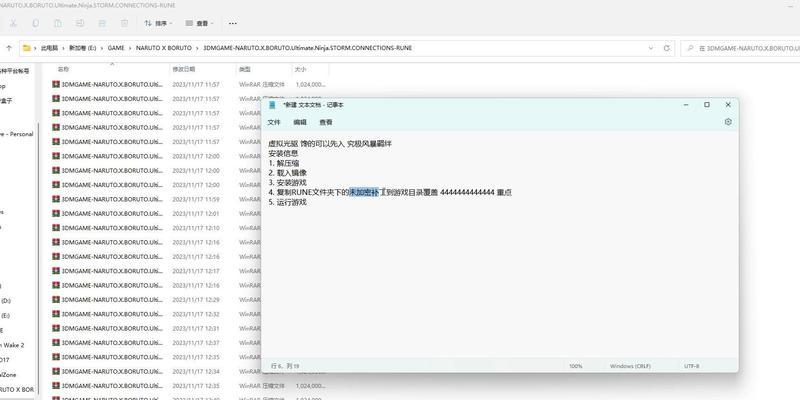
Task: Click the Delete trash icon in Explorer toolbar
Action: (x=124, y=23)
